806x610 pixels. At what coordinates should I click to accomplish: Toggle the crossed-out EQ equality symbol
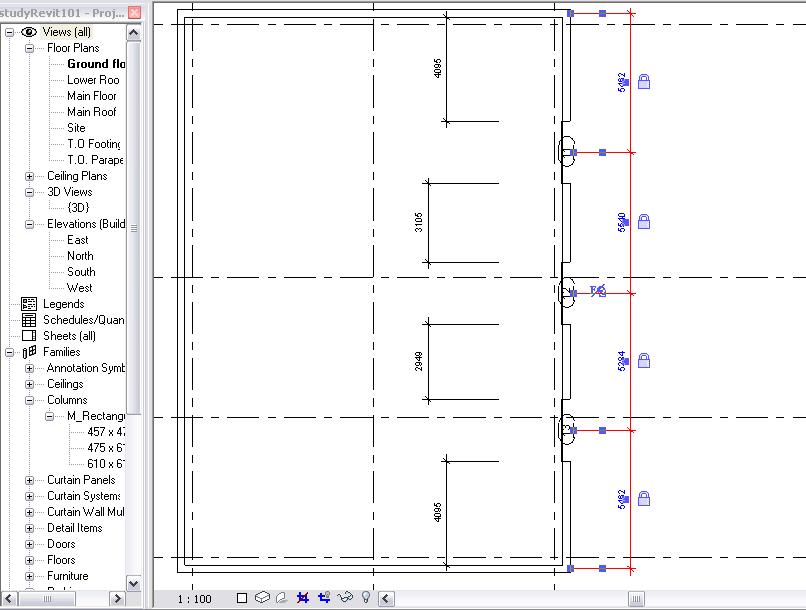point(597,291)
